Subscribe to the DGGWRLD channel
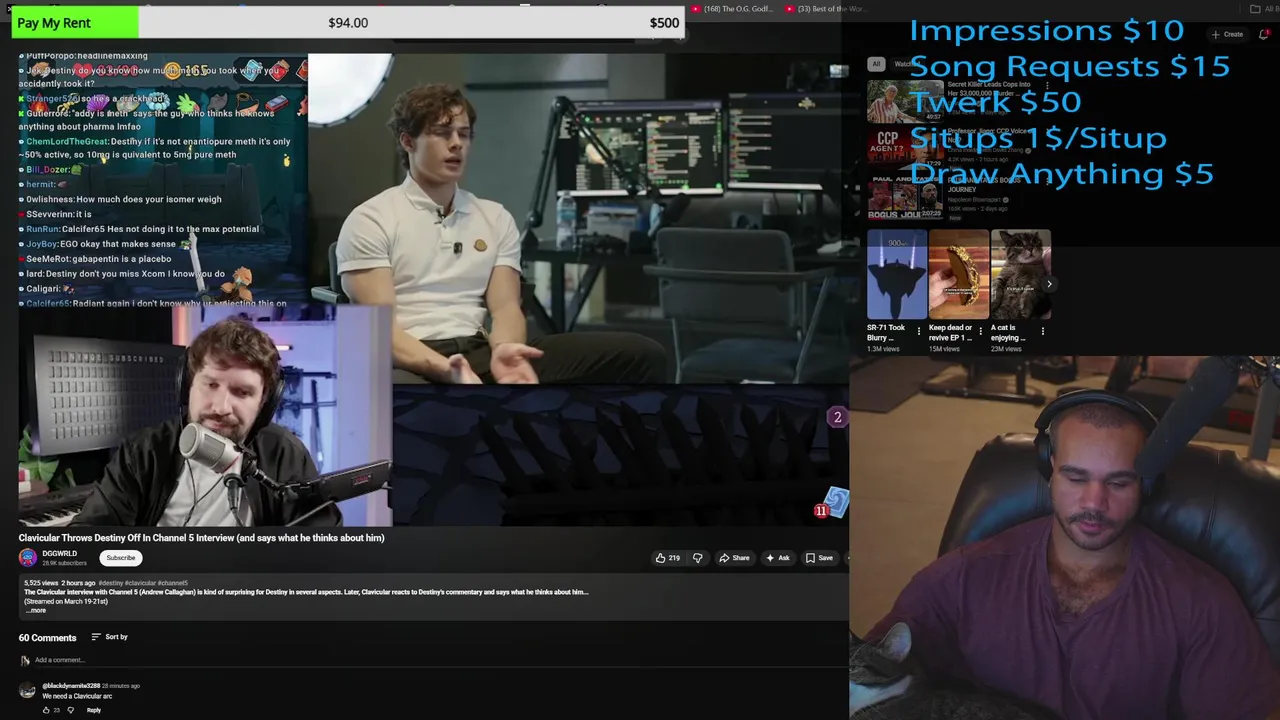The height and width of the screenshot is (720, 1280). coord(121,558)
